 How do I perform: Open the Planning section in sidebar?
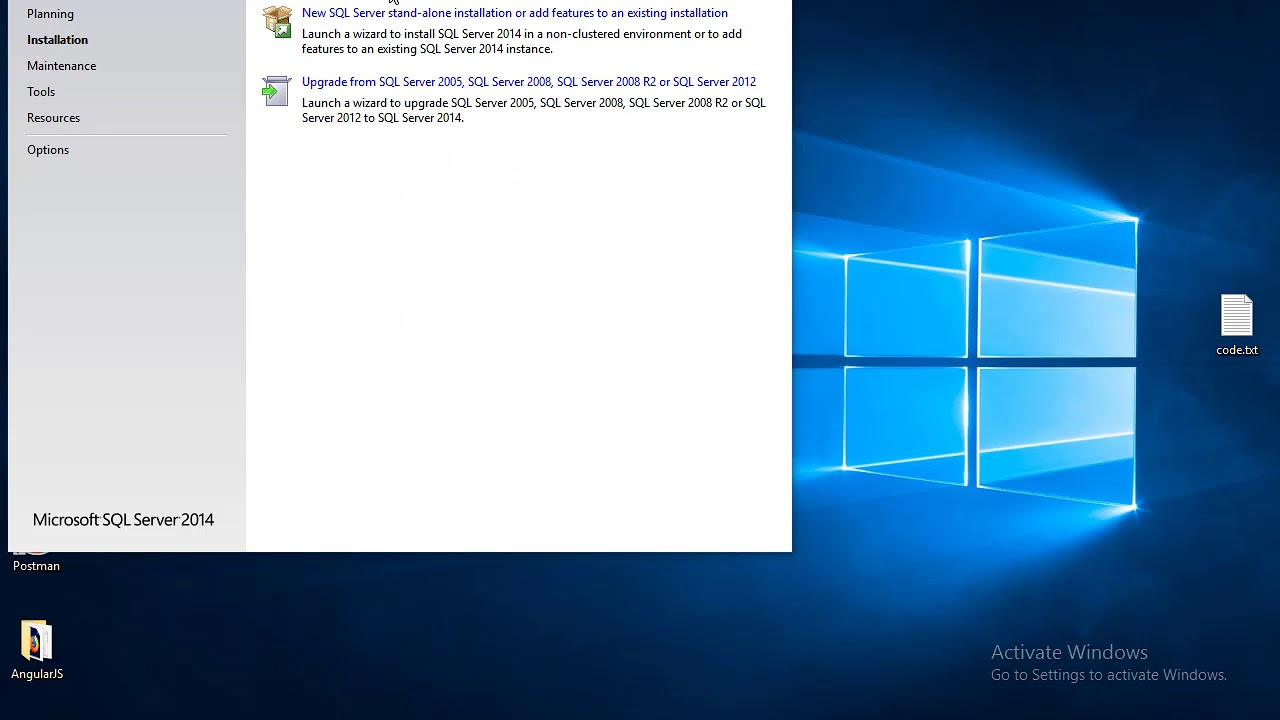(x=50, y=14)
